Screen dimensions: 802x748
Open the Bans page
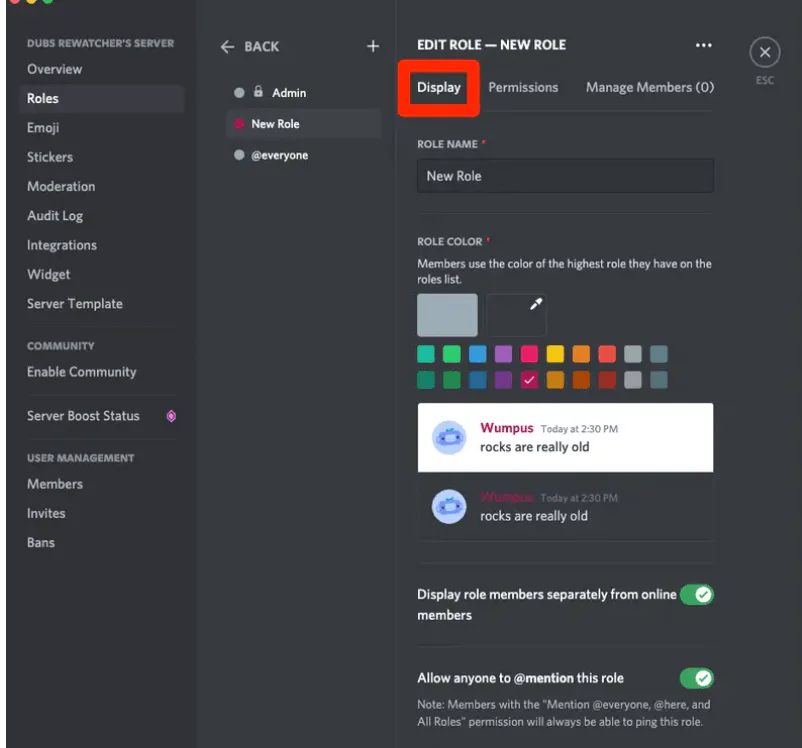pos(39,542)
